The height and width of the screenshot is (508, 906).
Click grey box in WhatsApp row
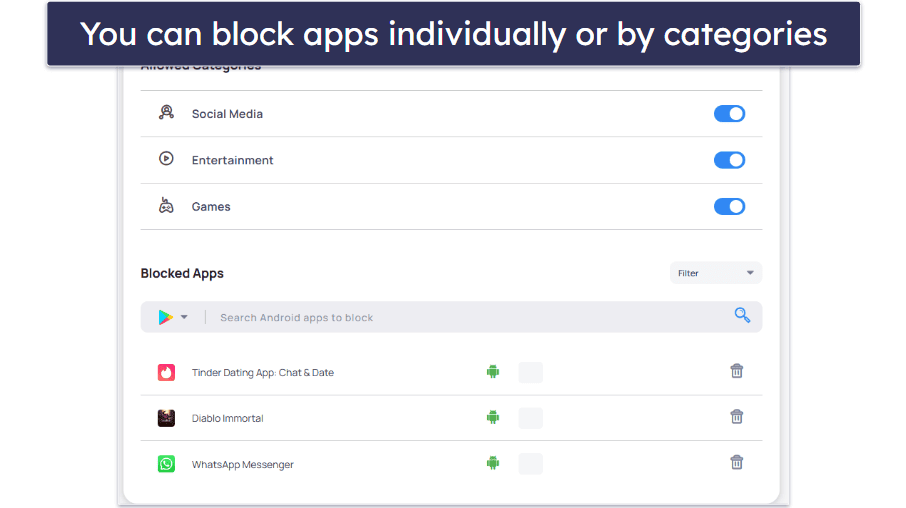(530, 463)
